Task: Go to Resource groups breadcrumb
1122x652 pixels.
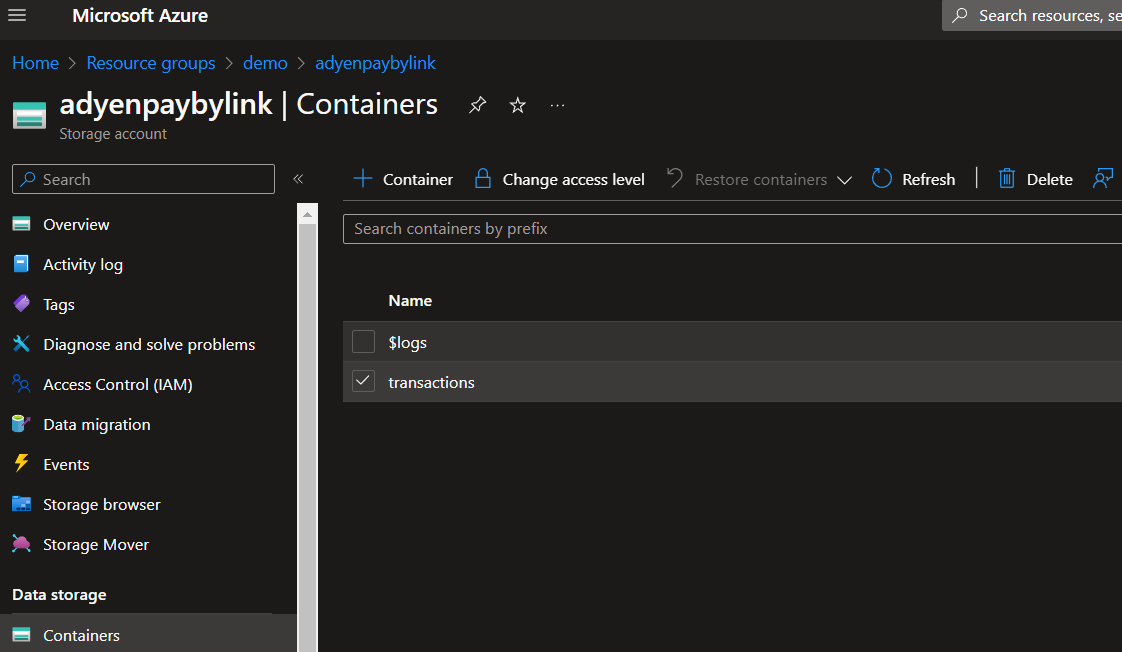Action: [x=151, y=63]
